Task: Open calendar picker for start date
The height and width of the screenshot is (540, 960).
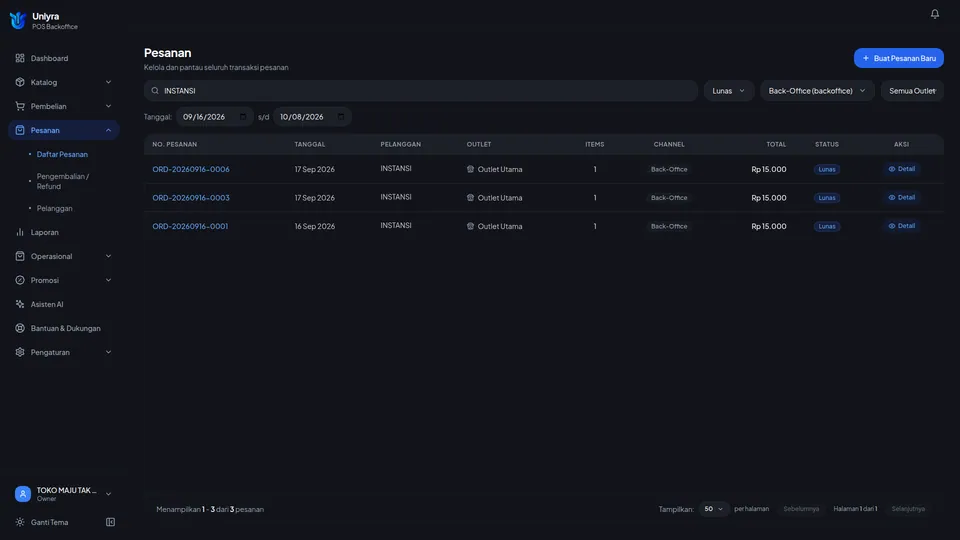Action: [x=243, y=116]
